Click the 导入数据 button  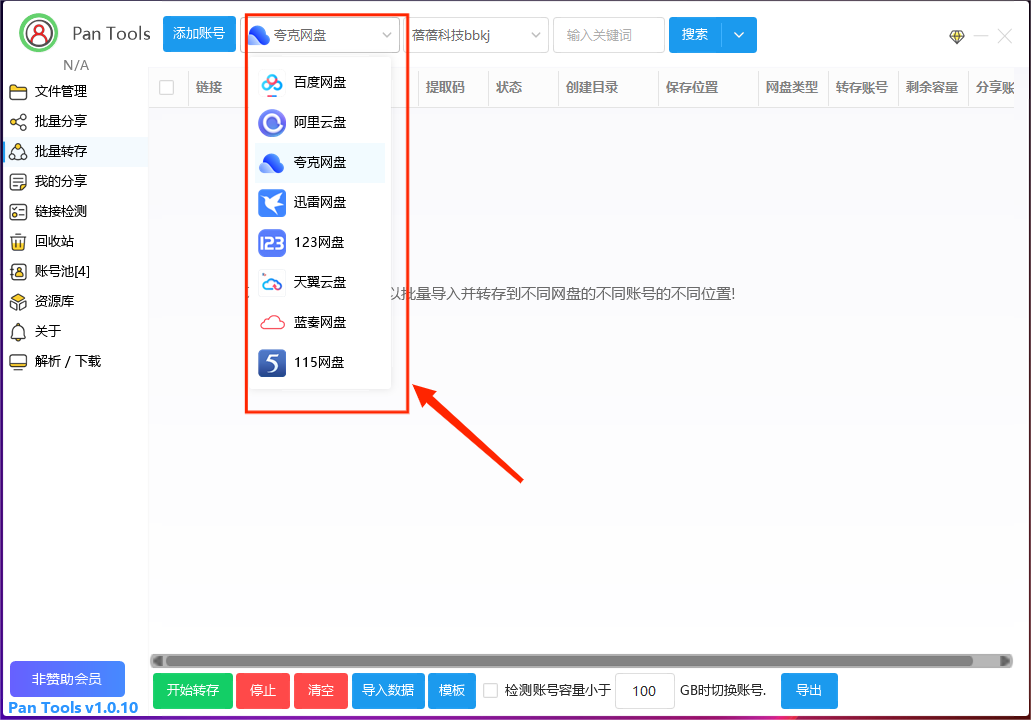click(388, 691)
